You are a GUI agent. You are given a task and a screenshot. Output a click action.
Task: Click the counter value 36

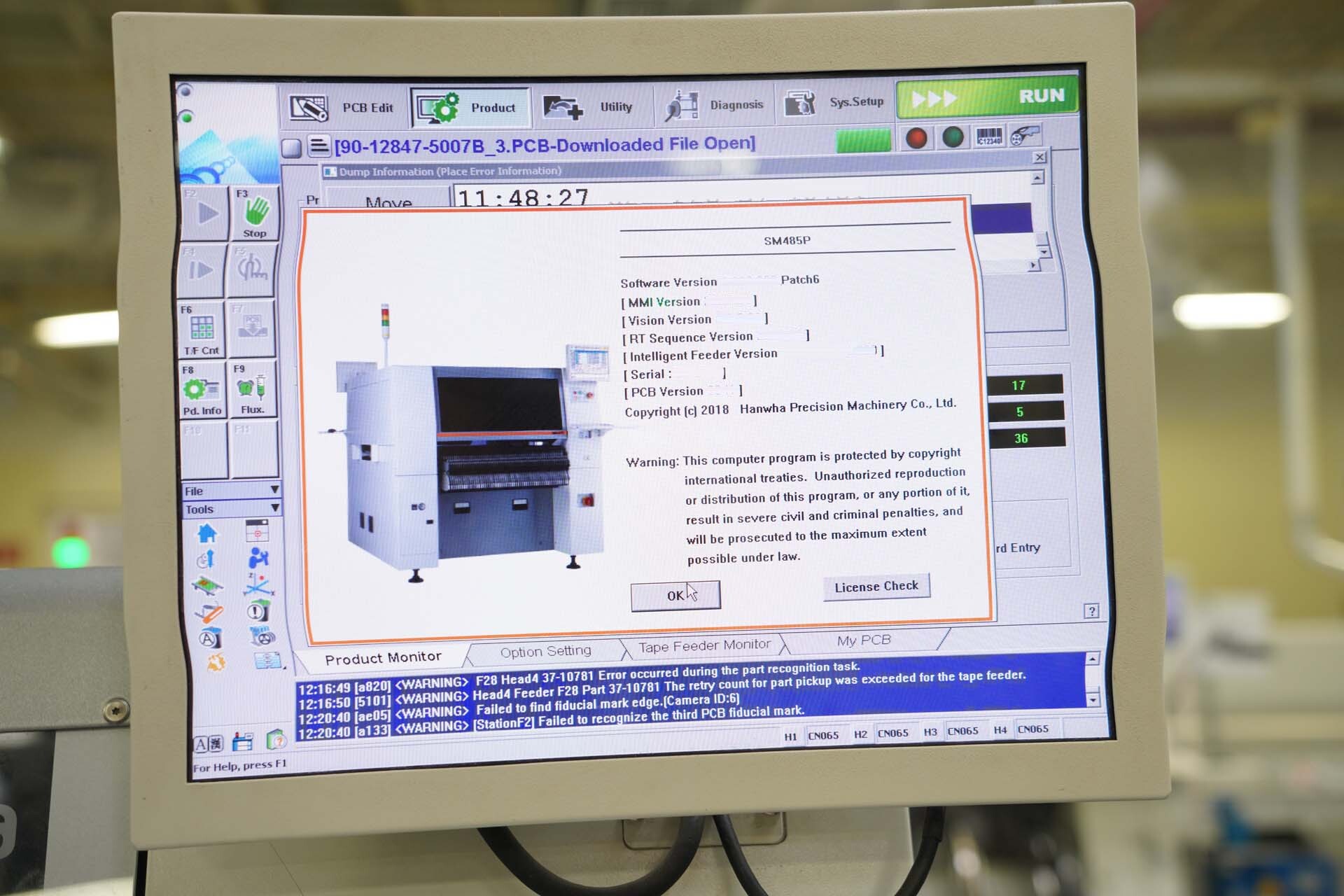tap(1027, 438)
